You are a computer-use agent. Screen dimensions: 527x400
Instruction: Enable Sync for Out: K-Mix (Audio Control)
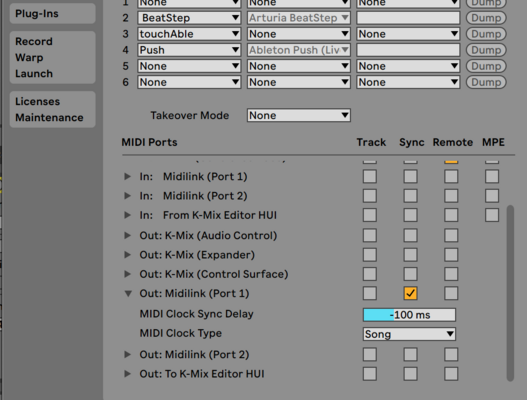click(x=410, y=235)
